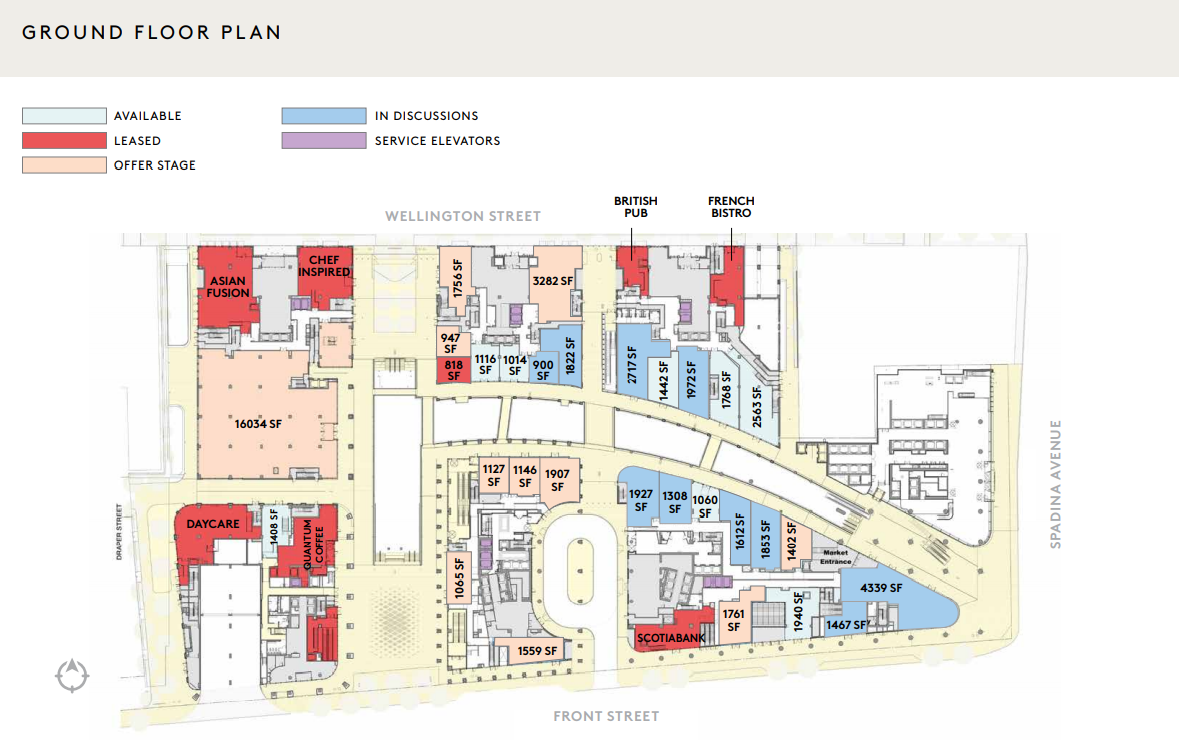Click the 1559 SF unit near Front Street
This screenshot has height=740, width=1179.
coord(537,651)
